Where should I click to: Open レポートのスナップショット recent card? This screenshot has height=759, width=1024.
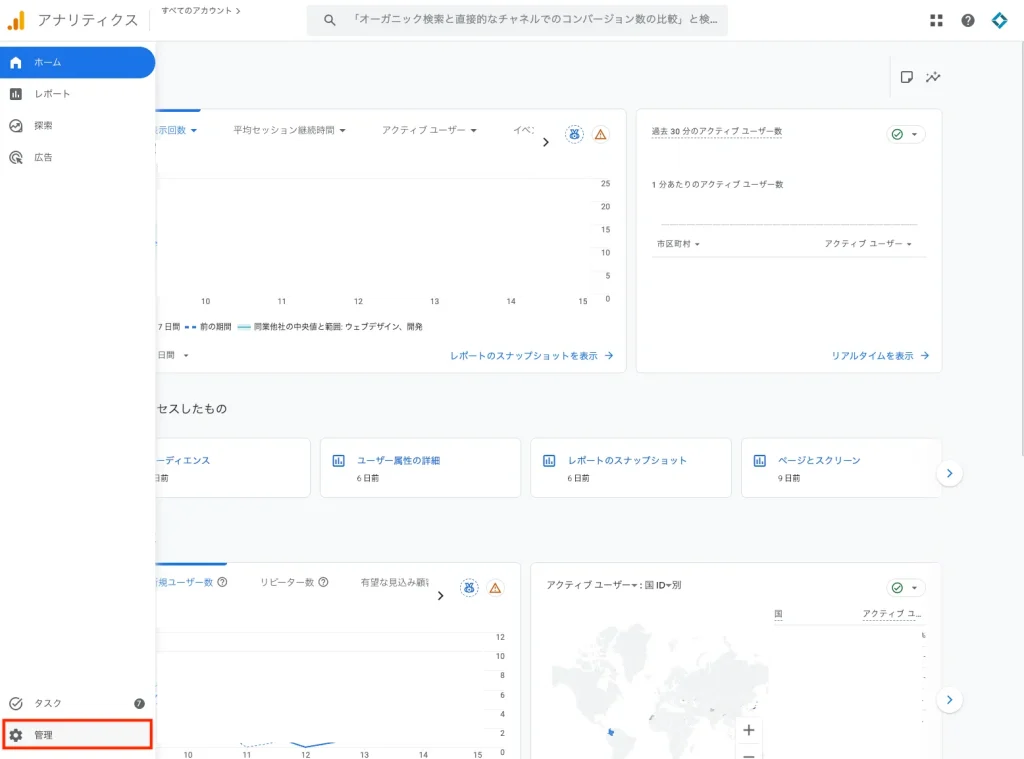(x=630, y=468)
